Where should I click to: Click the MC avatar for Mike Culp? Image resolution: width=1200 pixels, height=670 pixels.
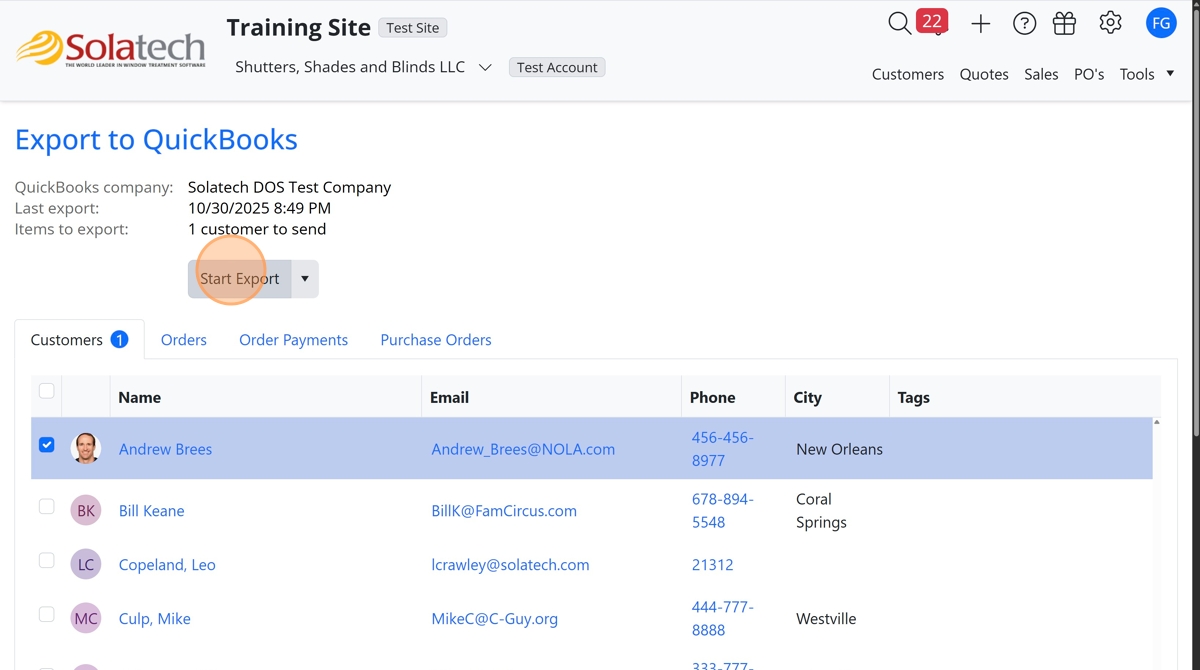pos(86,619)
